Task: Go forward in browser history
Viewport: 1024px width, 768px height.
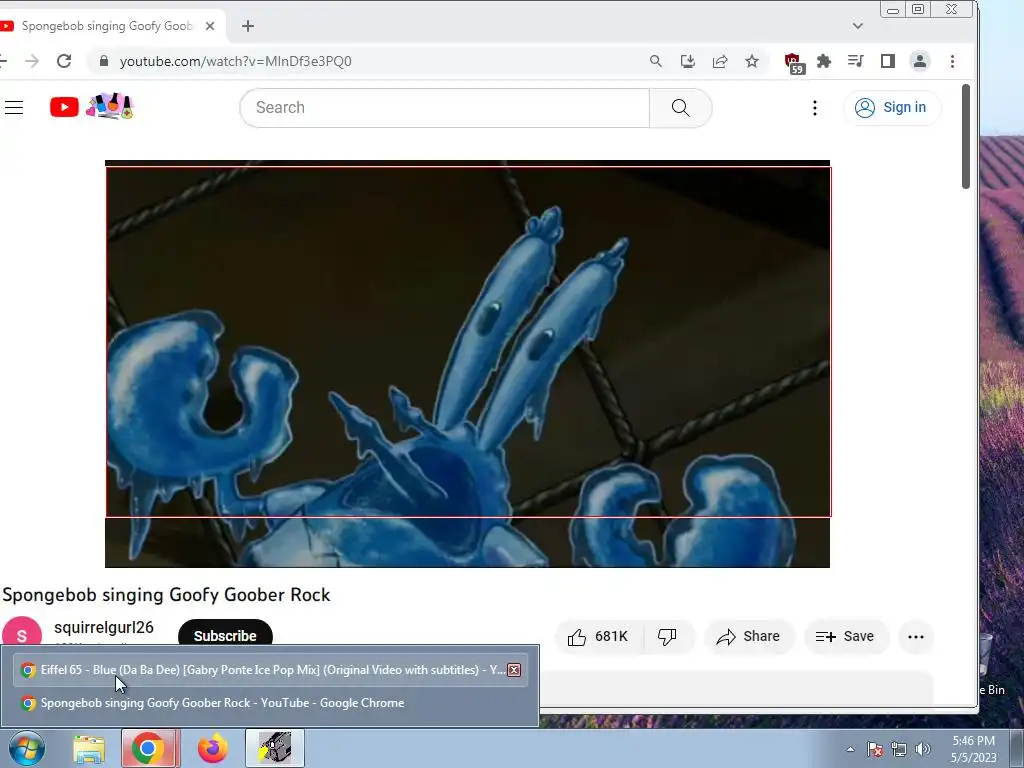Action: (x=31, y=61)
